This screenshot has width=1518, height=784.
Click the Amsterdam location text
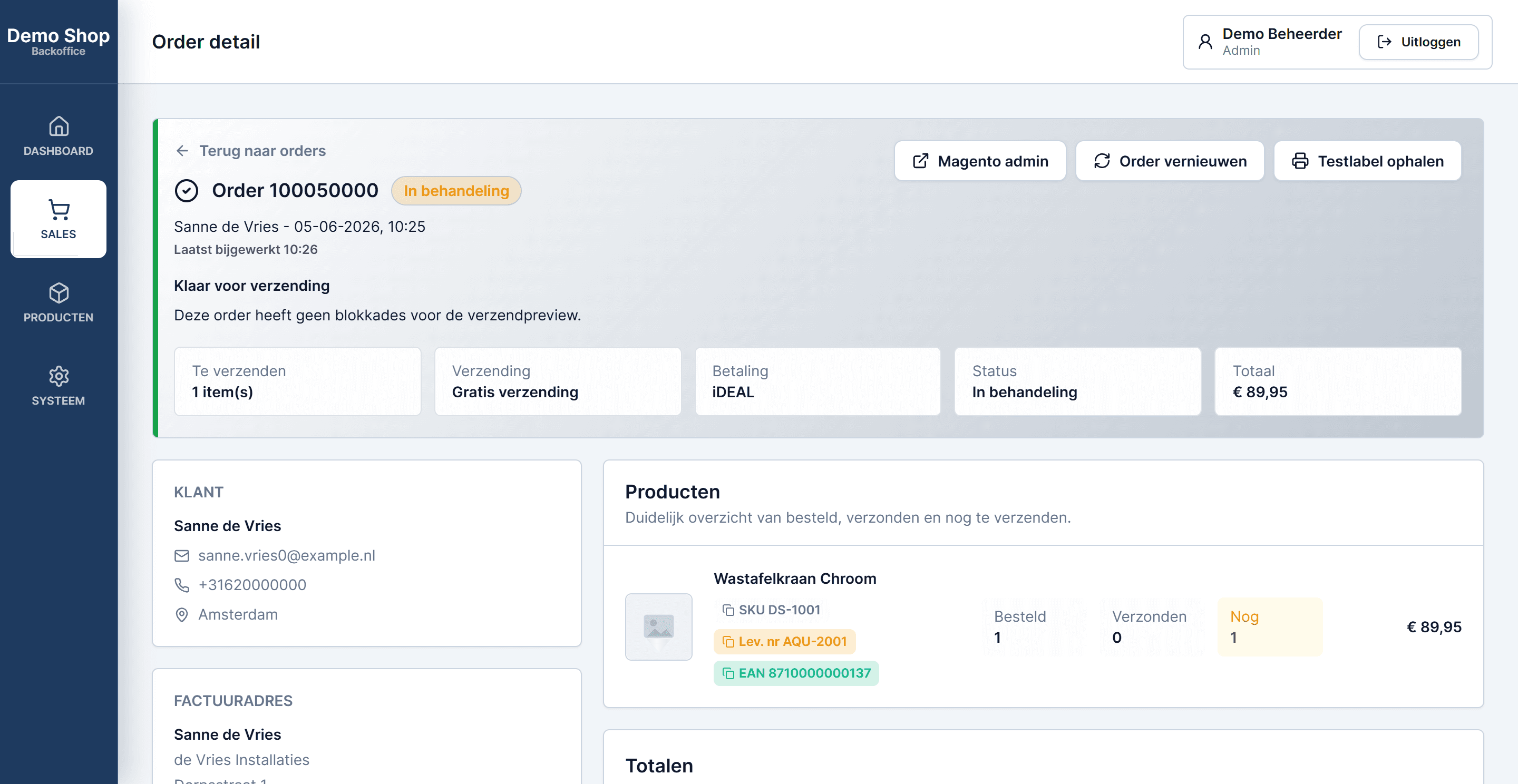pyautogui.click(x=238, y=614)
